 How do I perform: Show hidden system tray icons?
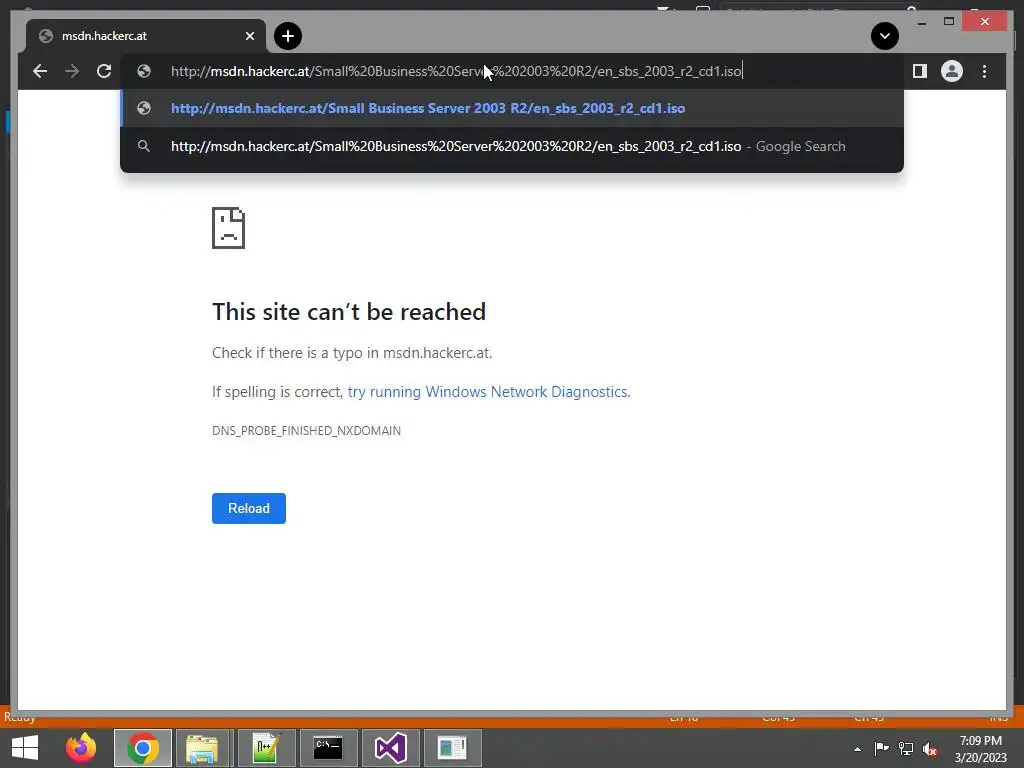[x=857, y=749]
